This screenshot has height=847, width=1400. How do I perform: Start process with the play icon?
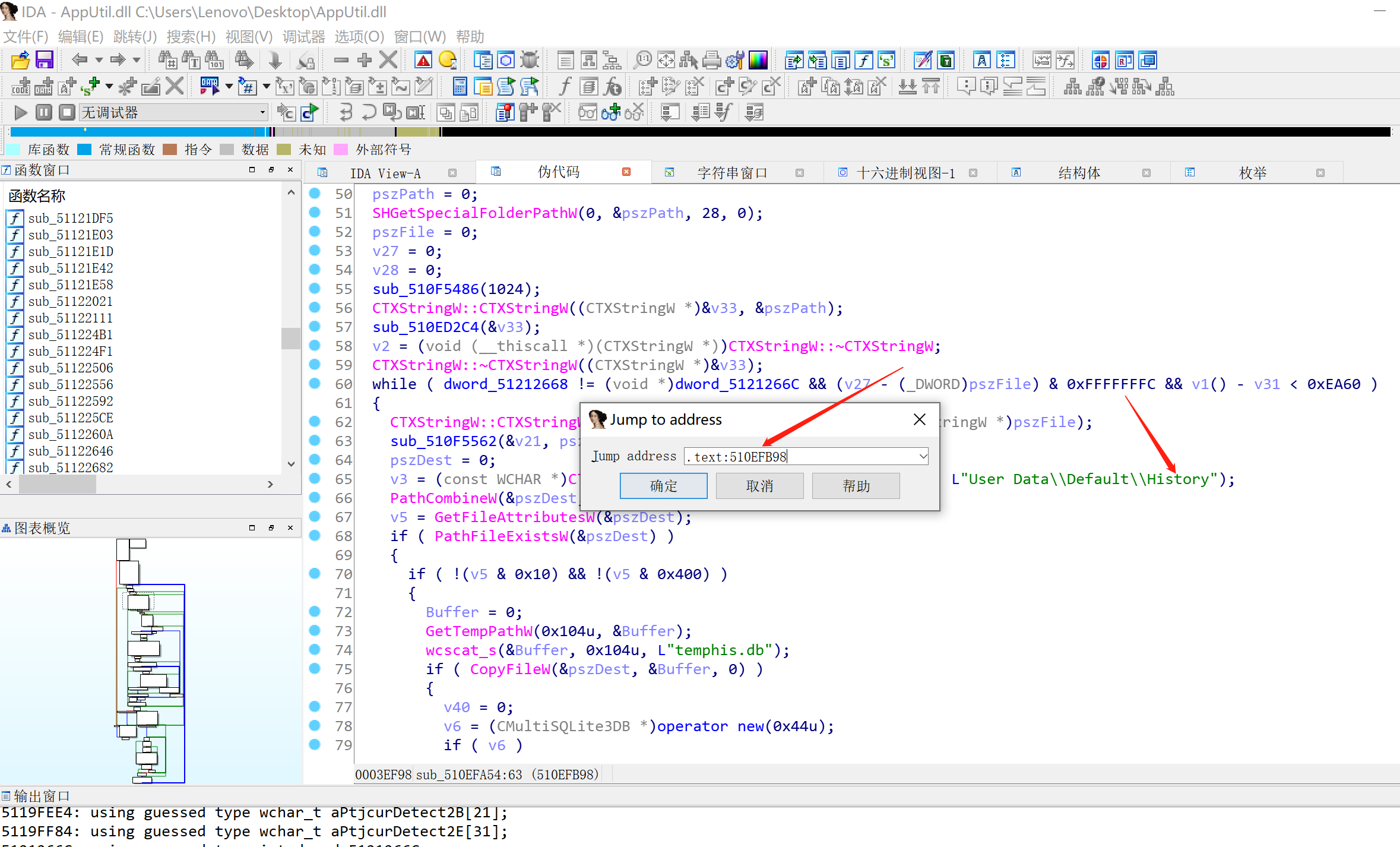click(20, 112)
